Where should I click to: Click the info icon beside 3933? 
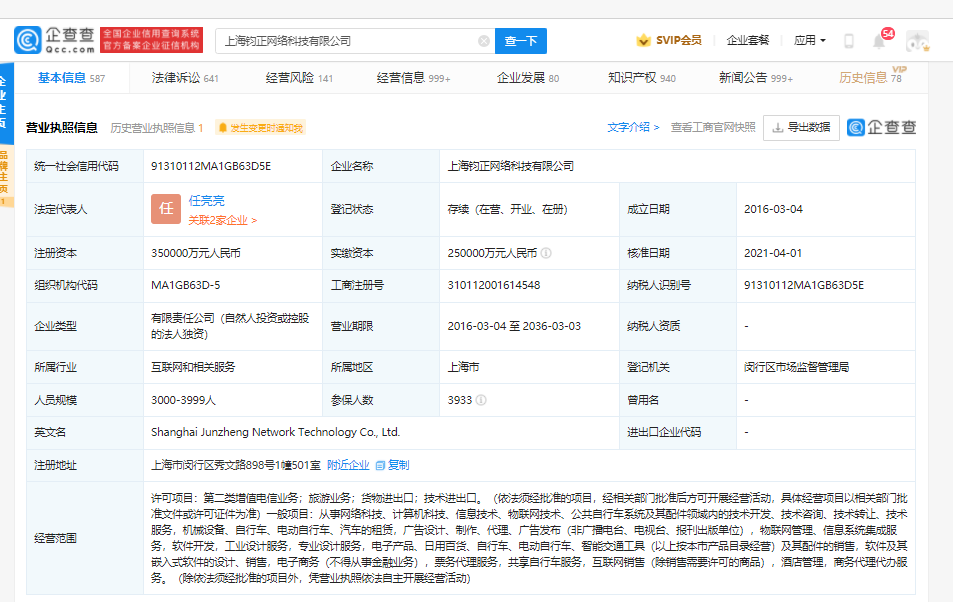[x=481, y=400]
